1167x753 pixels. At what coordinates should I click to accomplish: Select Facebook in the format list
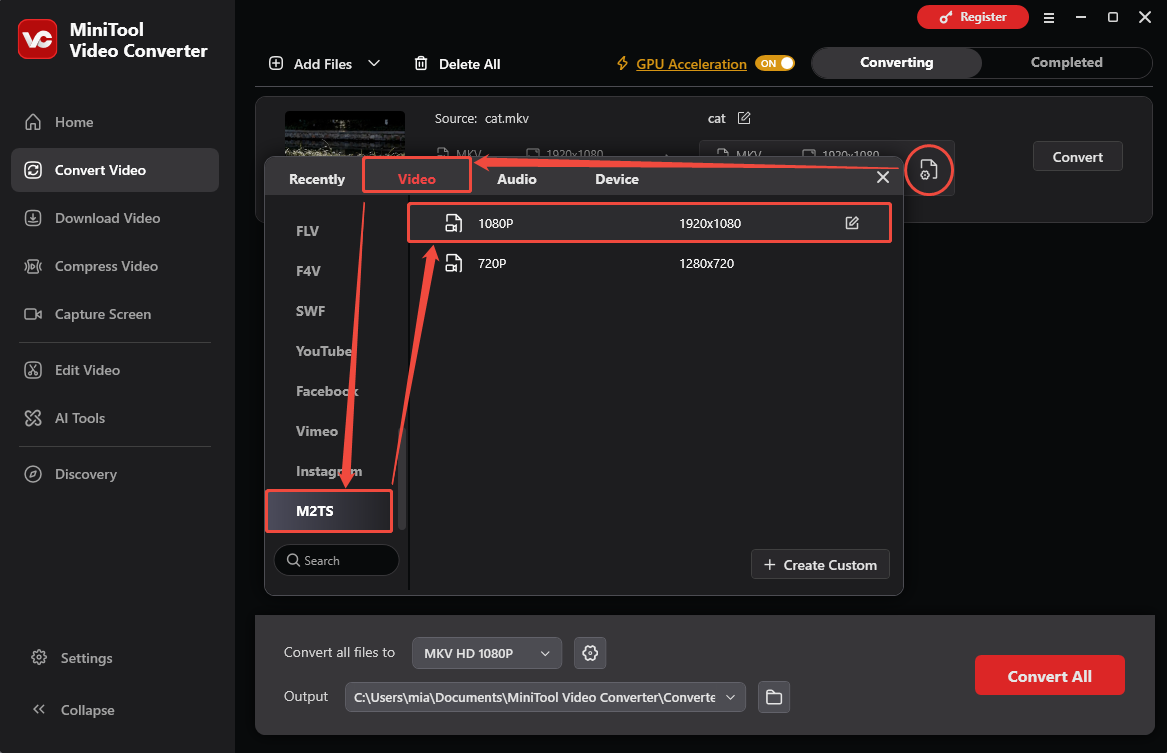click(327, 391)
